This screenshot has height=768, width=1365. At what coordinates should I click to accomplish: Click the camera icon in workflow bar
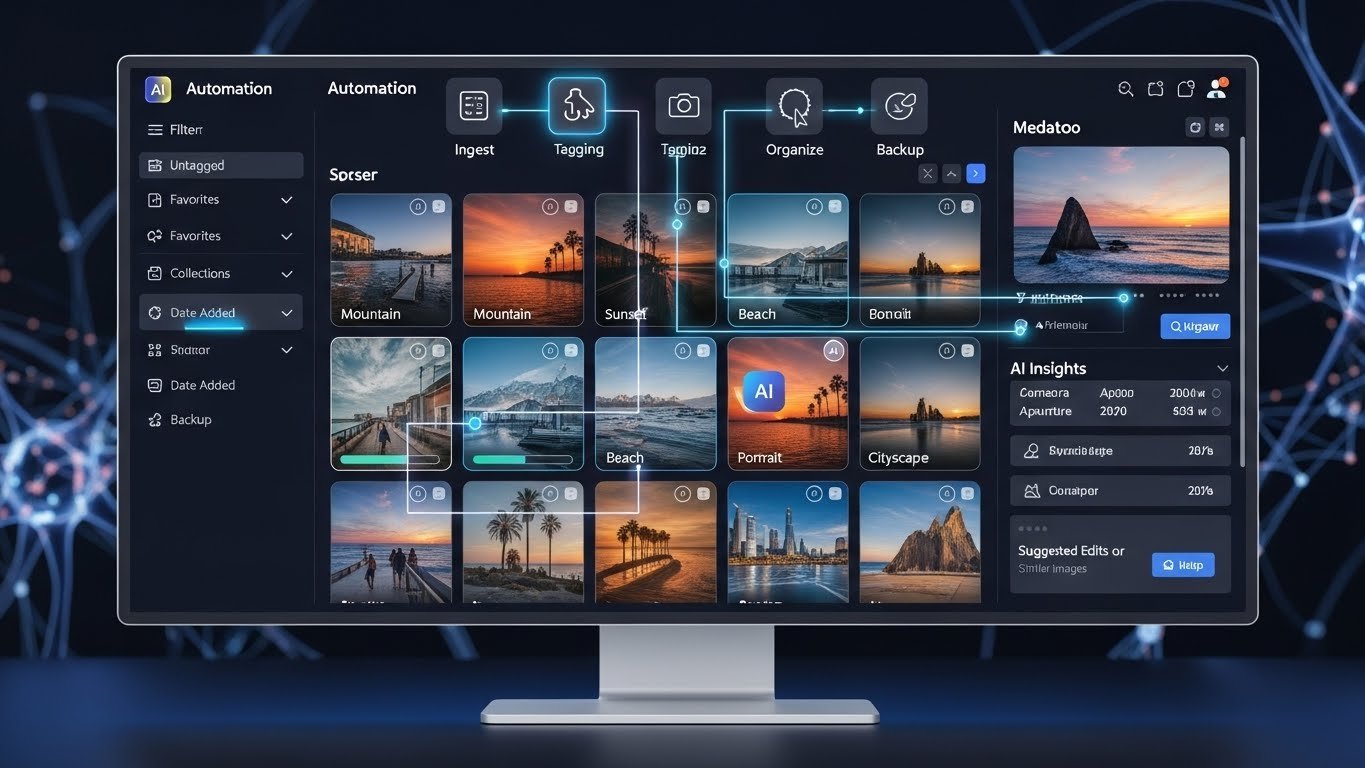tap(683, 106)
